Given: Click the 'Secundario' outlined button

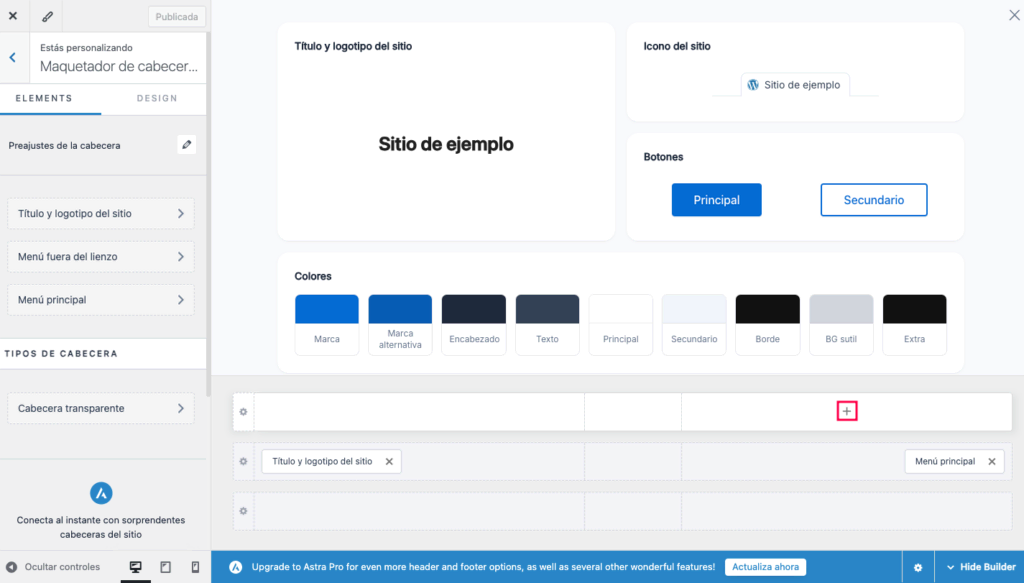Looking at the screenshot, I should point(874,200).
